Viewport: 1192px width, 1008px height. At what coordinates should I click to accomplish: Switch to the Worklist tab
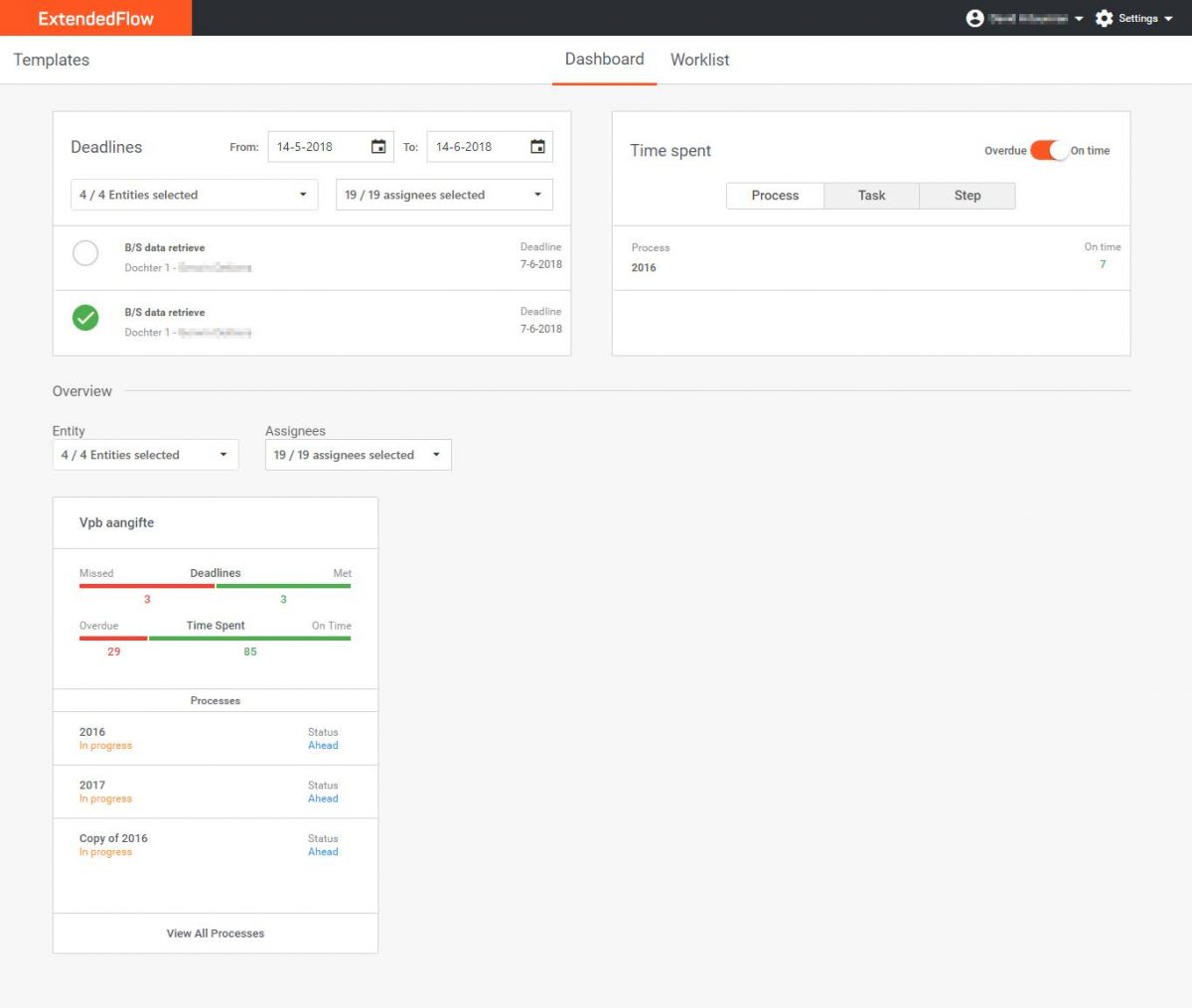pyautogui.click(x=699, y=60)
